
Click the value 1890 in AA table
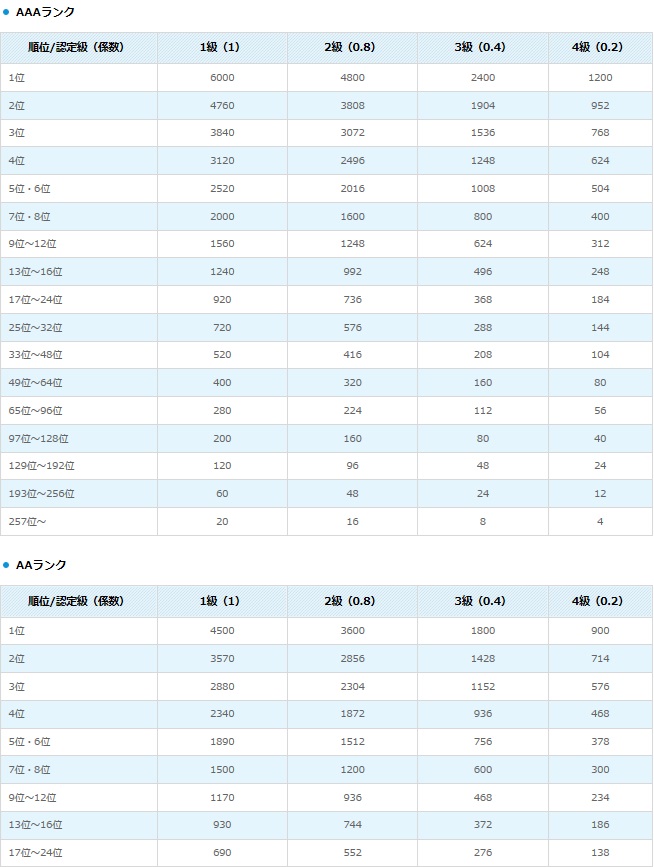(222, 742)
